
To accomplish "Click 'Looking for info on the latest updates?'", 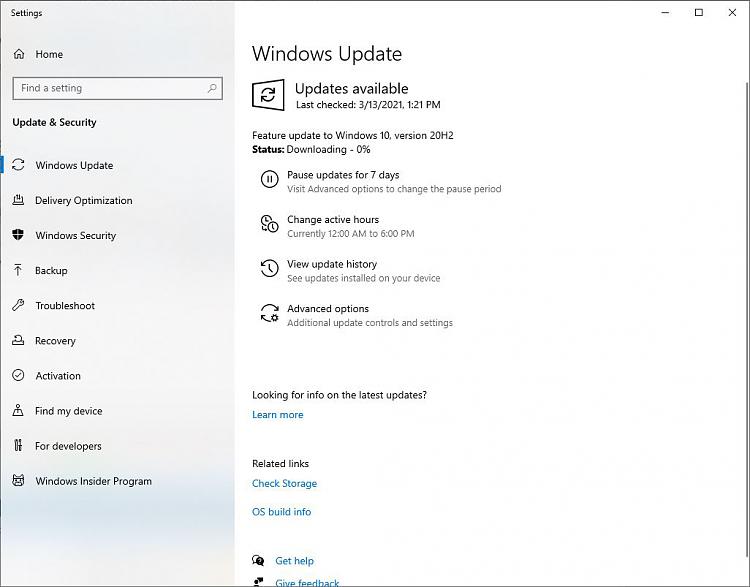I will pyautogui.click(x=339, y=395).
